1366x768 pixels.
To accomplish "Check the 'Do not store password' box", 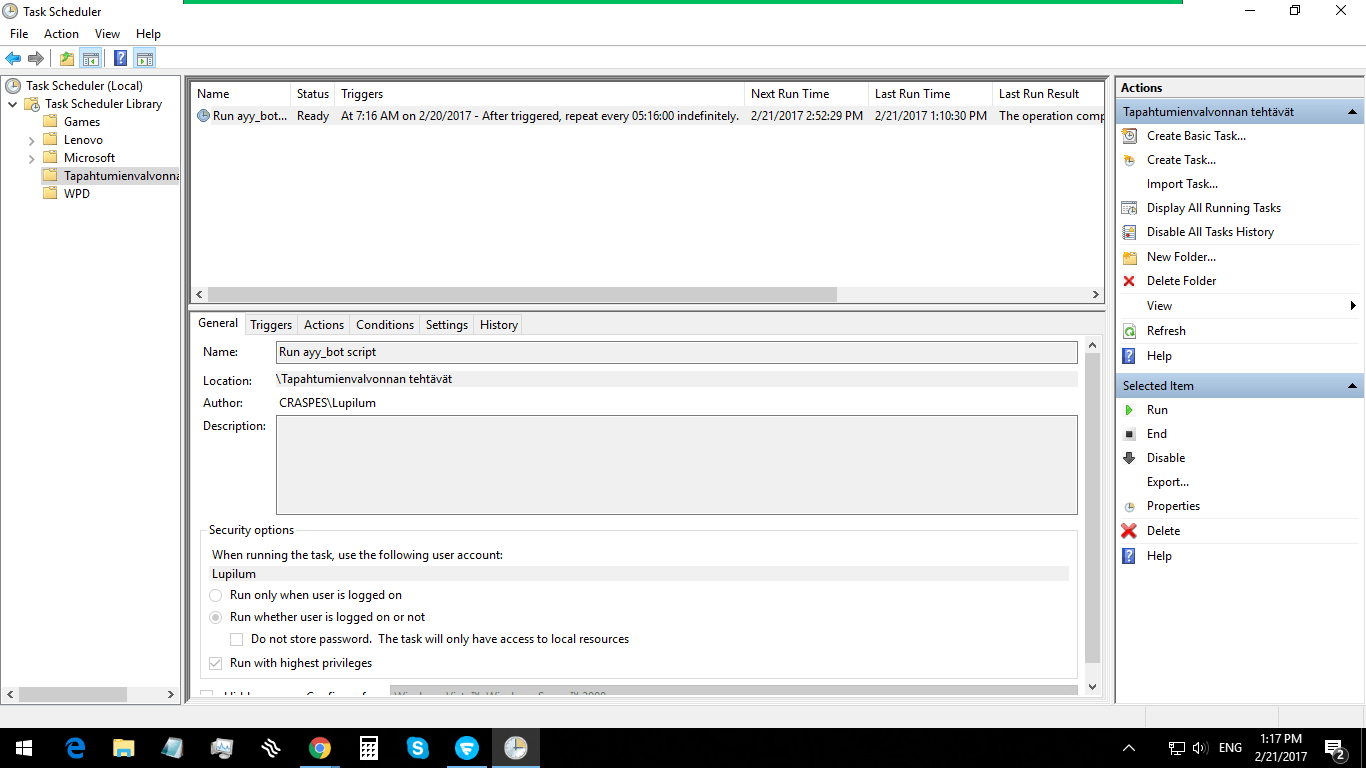I will coord(237,639).
